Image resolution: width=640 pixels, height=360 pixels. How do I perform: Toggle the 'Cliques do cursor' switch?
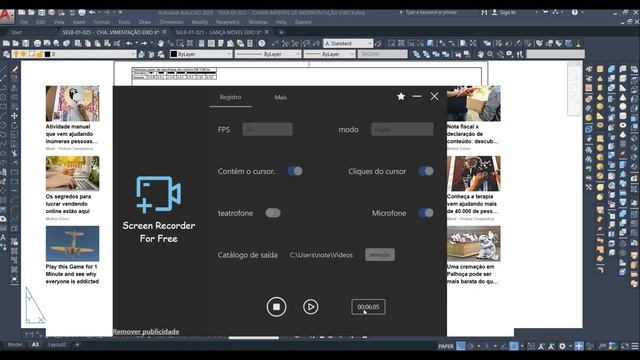pyautogui.click(x=426, y=171)
